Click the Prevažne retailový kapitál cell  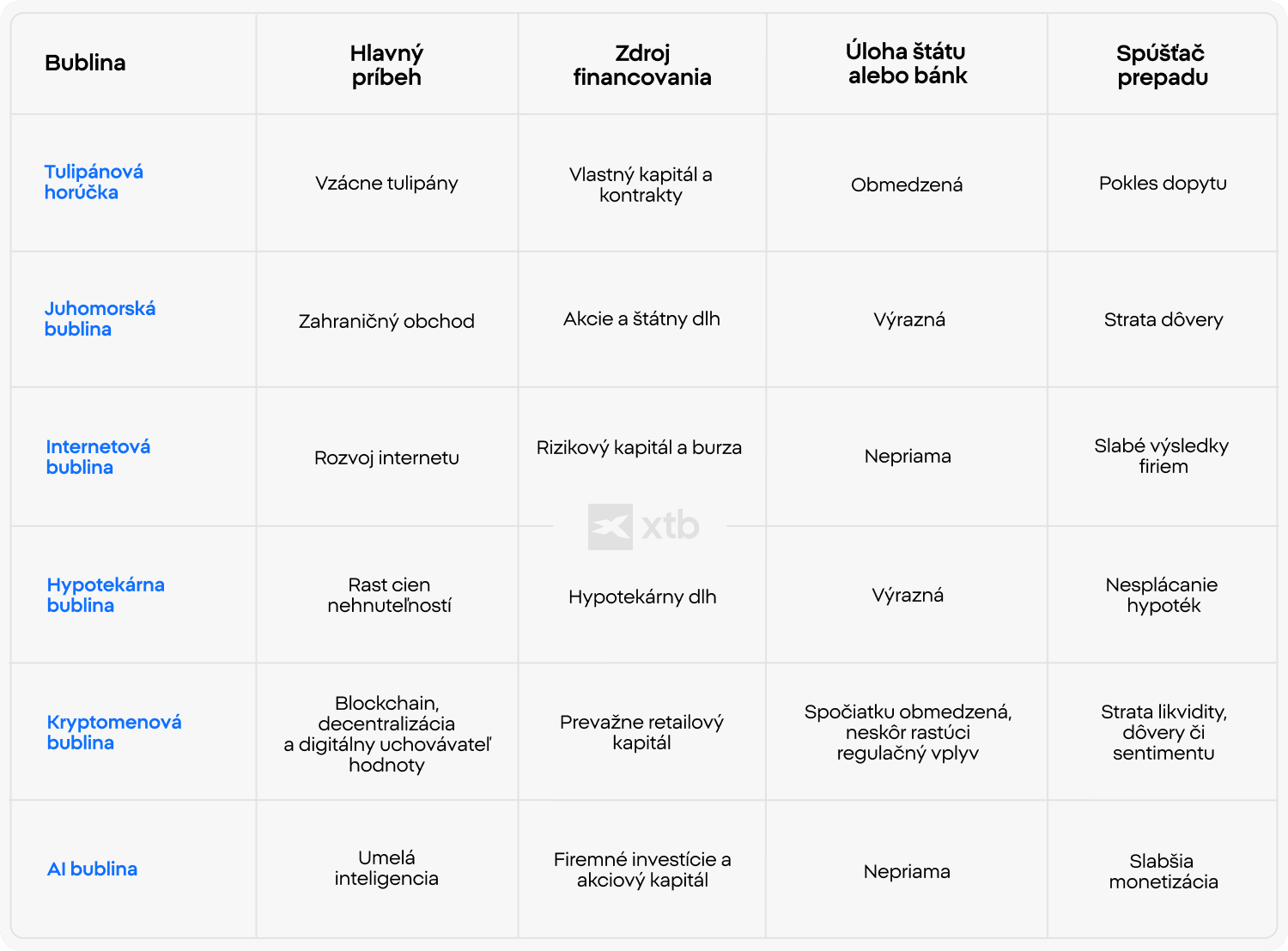click(641, 732)
